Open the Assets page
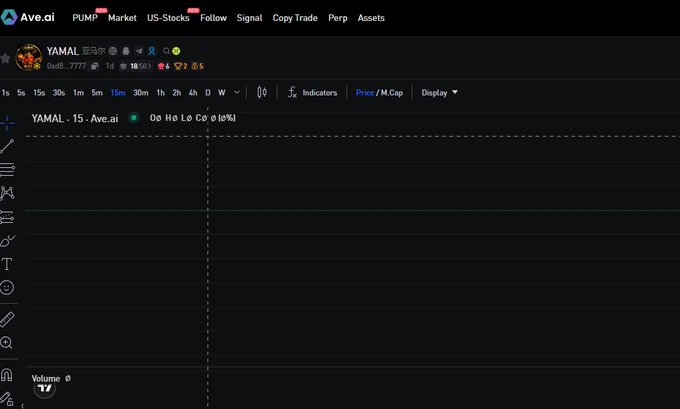 (x=371, y=18)
